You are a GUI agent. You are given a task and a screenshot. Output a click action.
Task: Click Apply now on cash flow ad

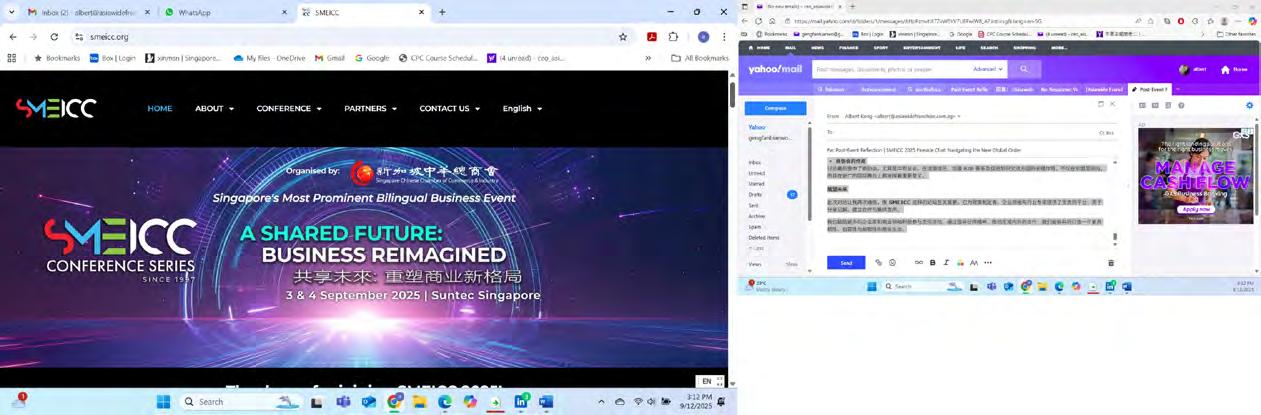1196,209
